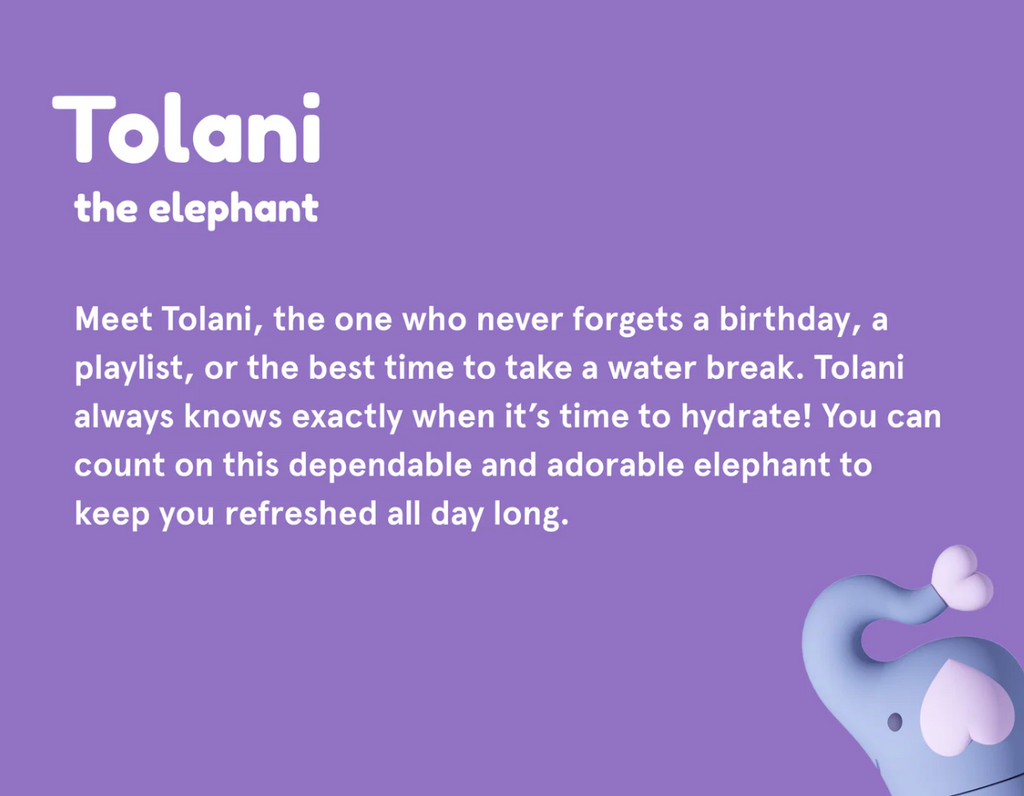Click the words 'keep you' in the last line
This screenshot has width=1024, height=796.
click(144, 514)
